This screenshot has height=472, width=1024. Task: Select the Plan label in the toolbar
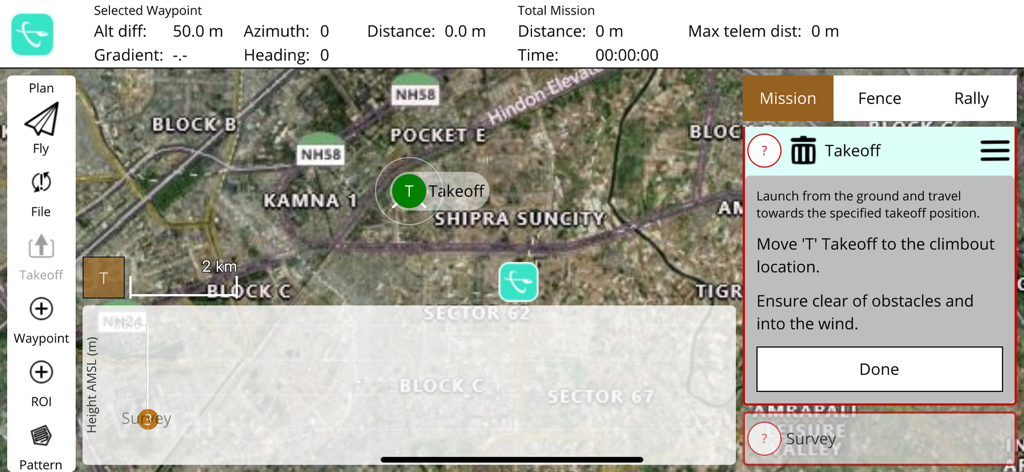point(41,88)
